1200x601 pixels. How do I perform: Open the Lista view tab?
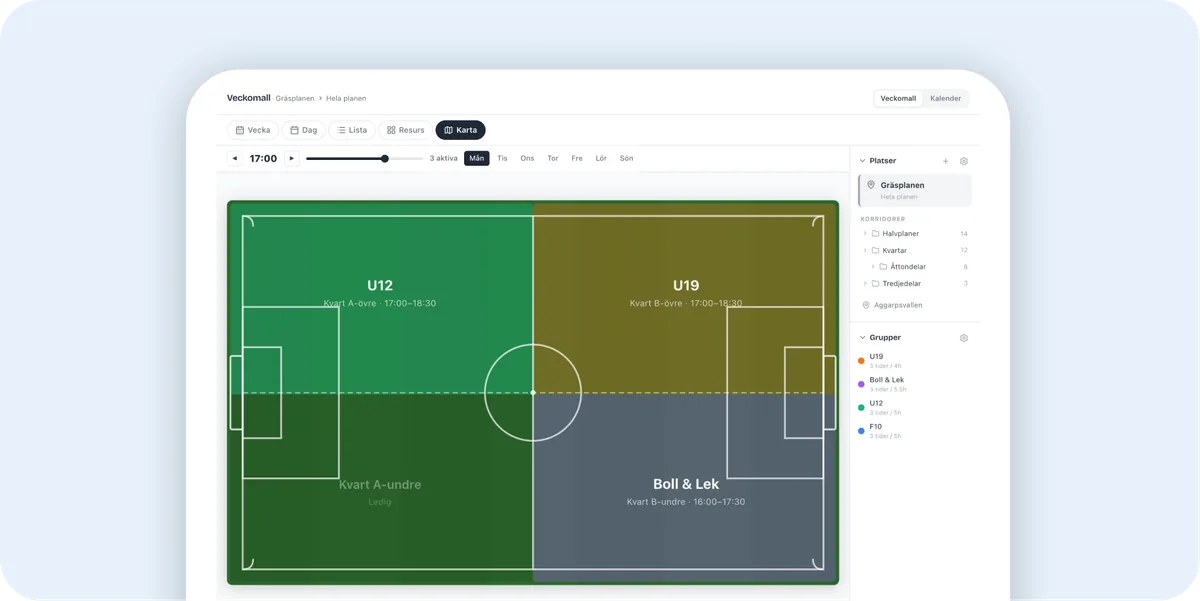(352, 130)
